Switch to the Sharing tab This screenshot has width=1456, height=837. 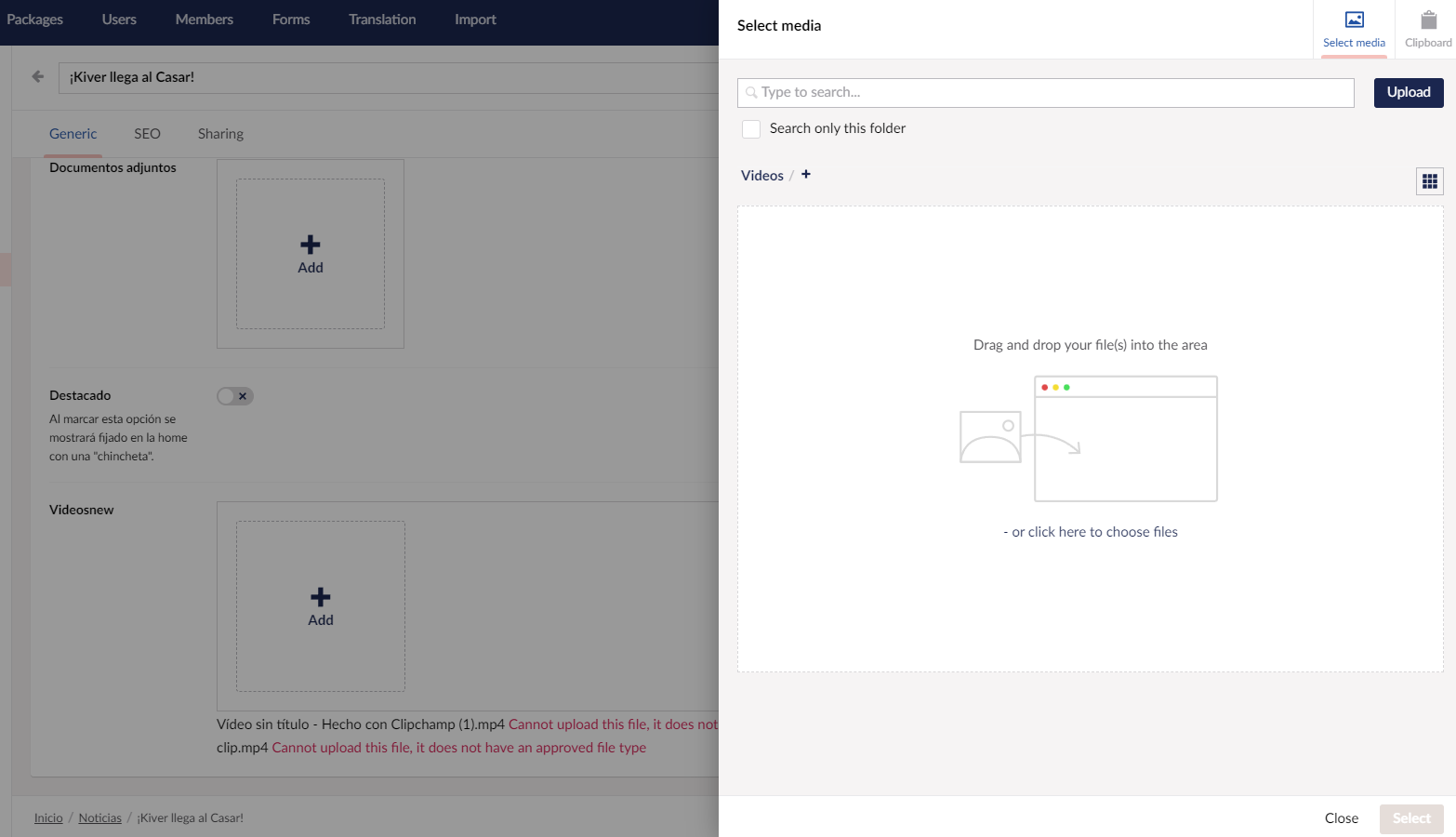(220, 134)
